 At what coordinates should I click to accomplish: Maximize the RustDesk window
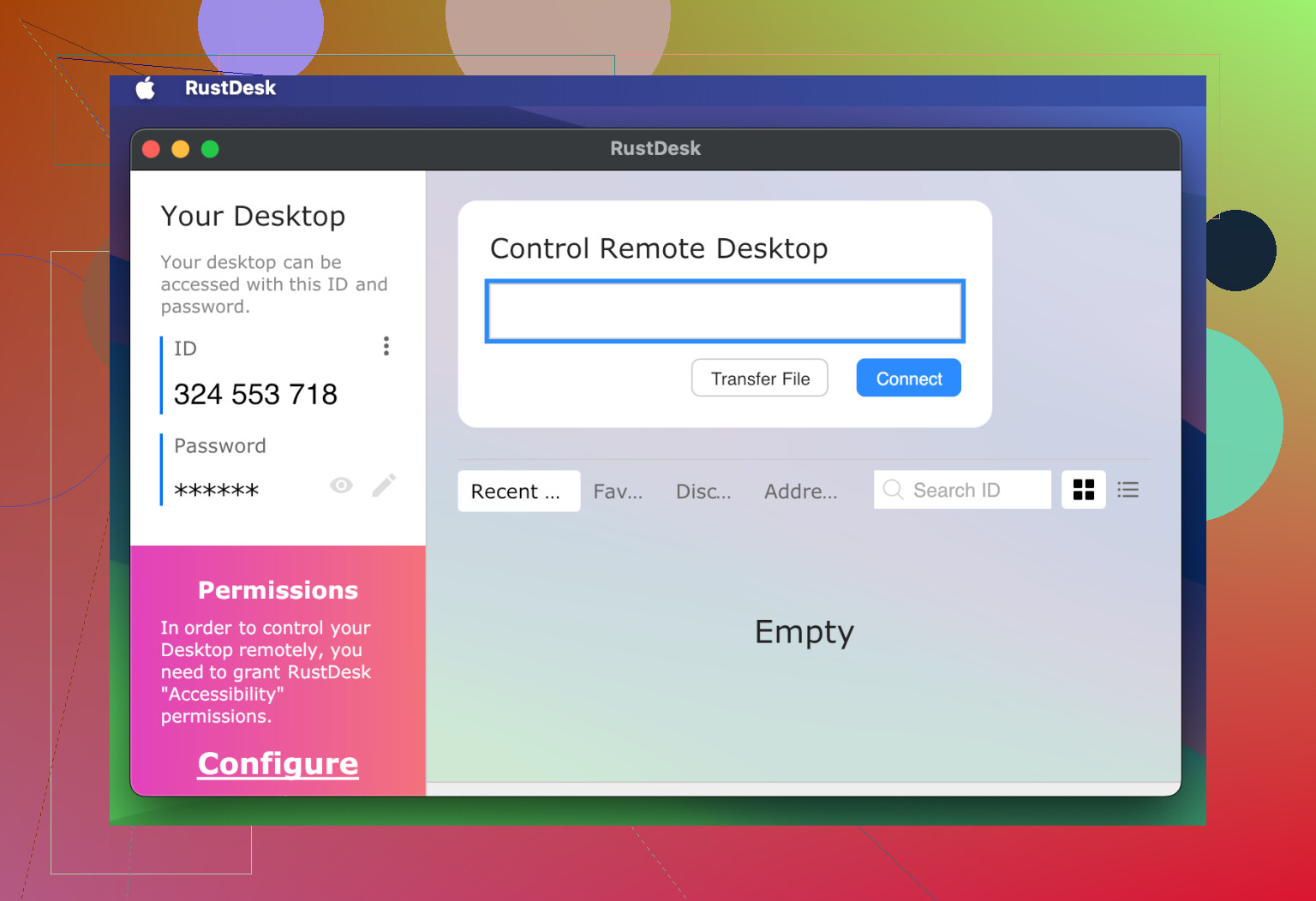tap(210, 149)
